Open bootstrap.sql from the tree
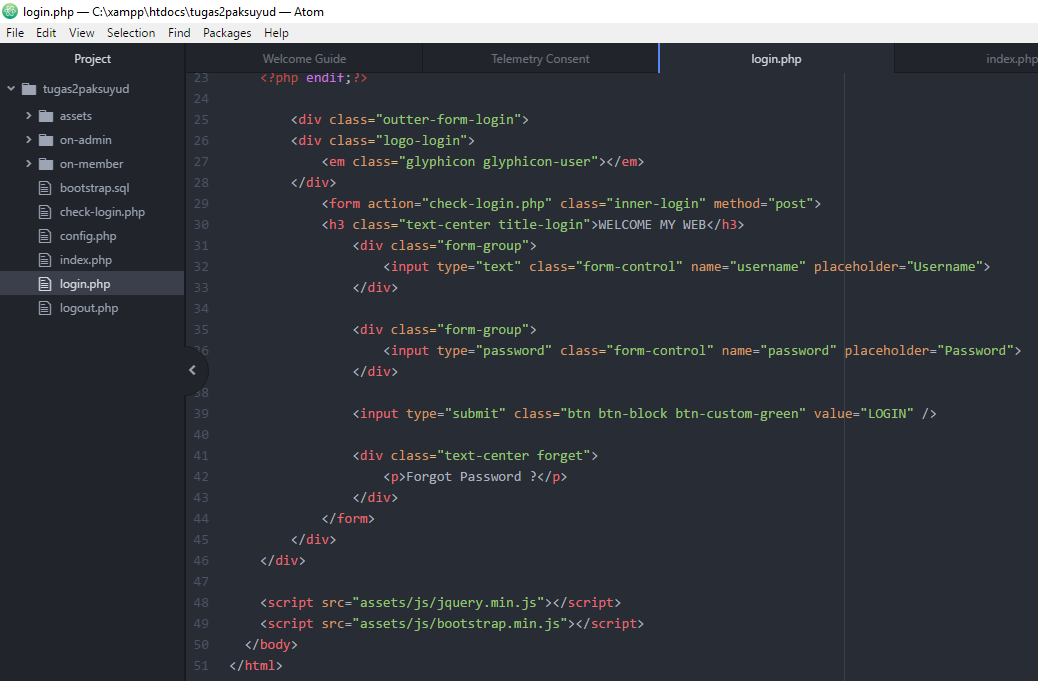Screen dimensions: 1038x681 coord(95,188)
